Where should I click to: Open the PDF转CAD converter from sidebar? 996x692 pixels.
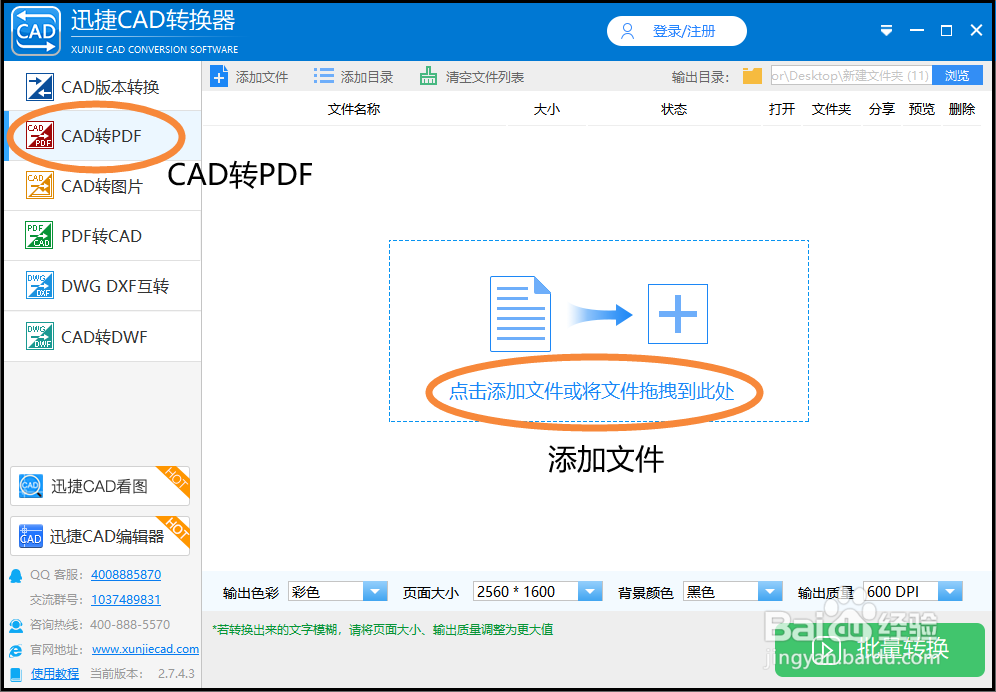coord(100,236)
